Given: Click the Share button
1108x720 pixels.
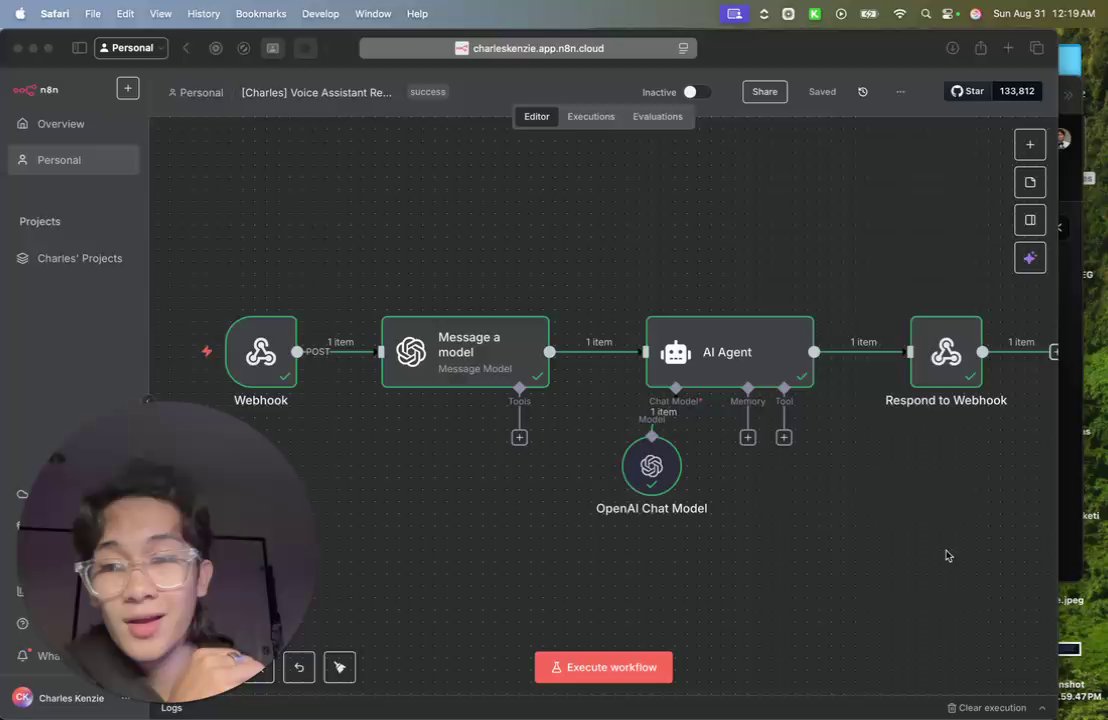Looking at the screenshot, I should coord(765,92).
